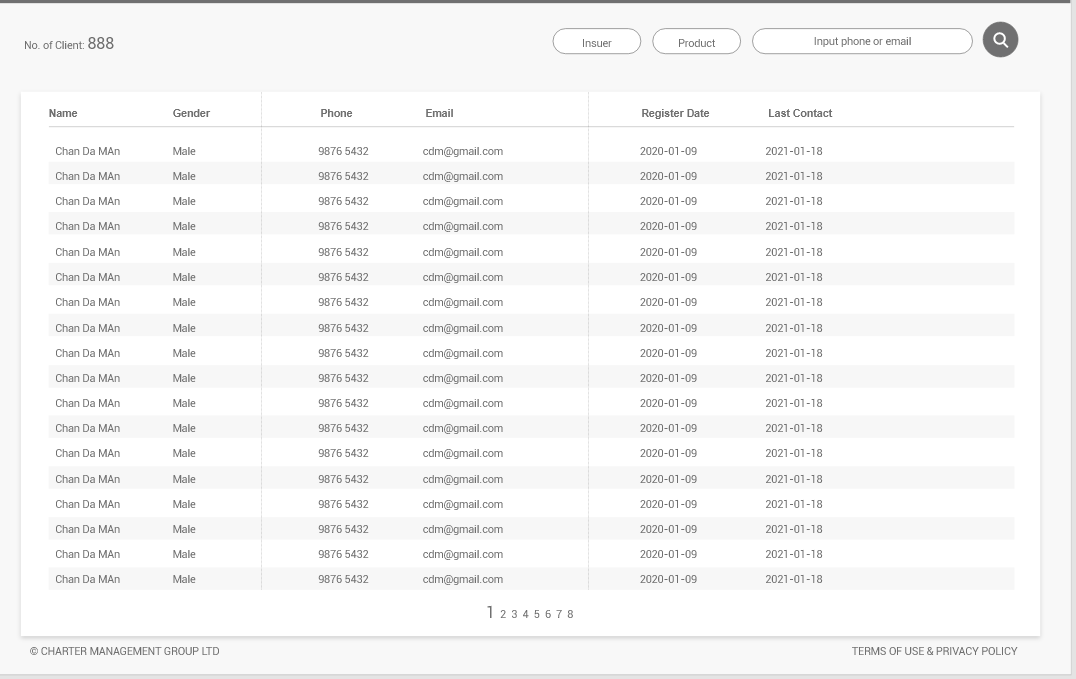Focus the phone or email input field
The width and height of the screenshot is (1076, 679).
click(862, 41)
